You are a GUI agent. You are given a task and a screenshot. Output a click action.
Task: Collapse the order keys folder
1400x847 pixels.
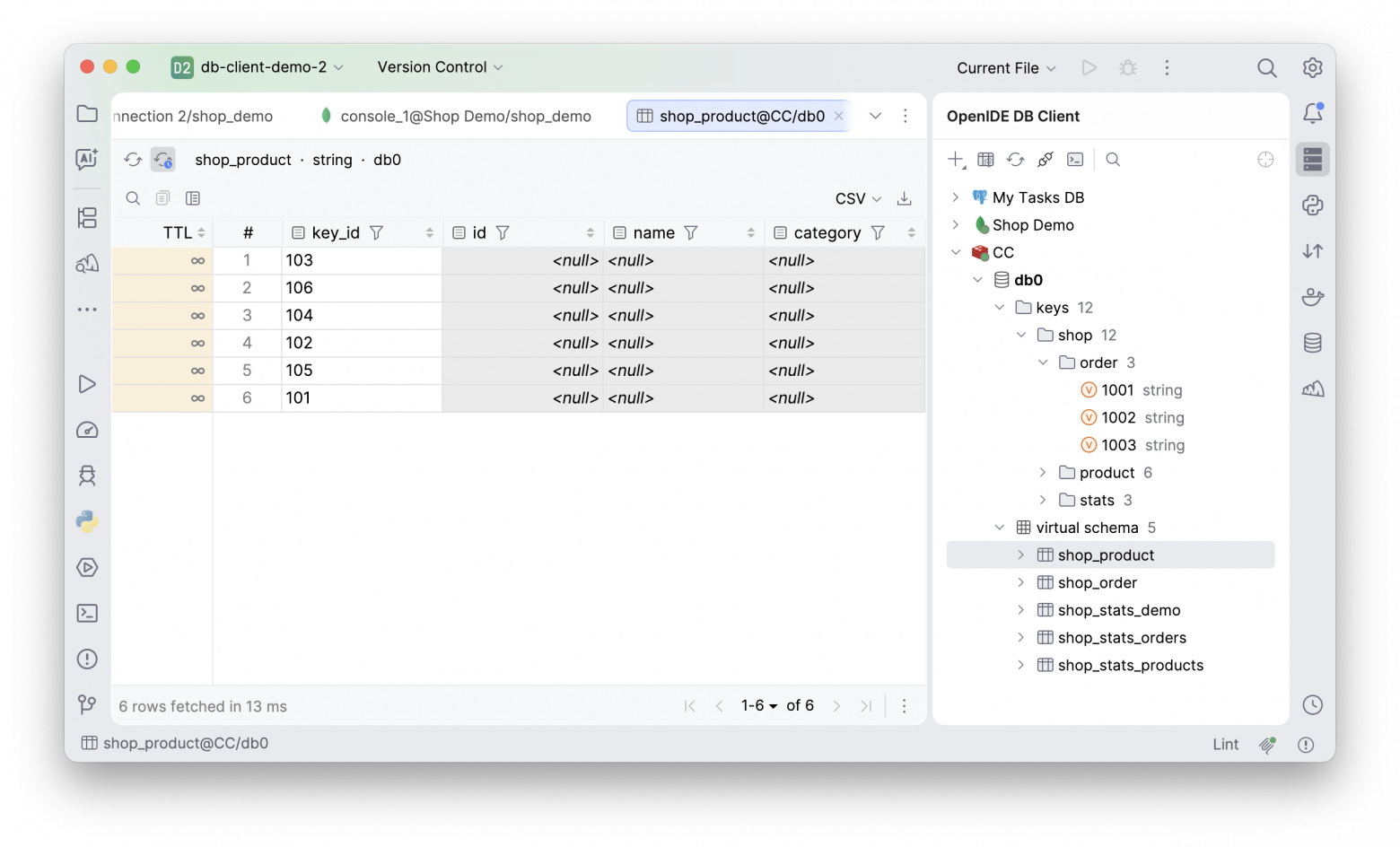[1043, 362]
